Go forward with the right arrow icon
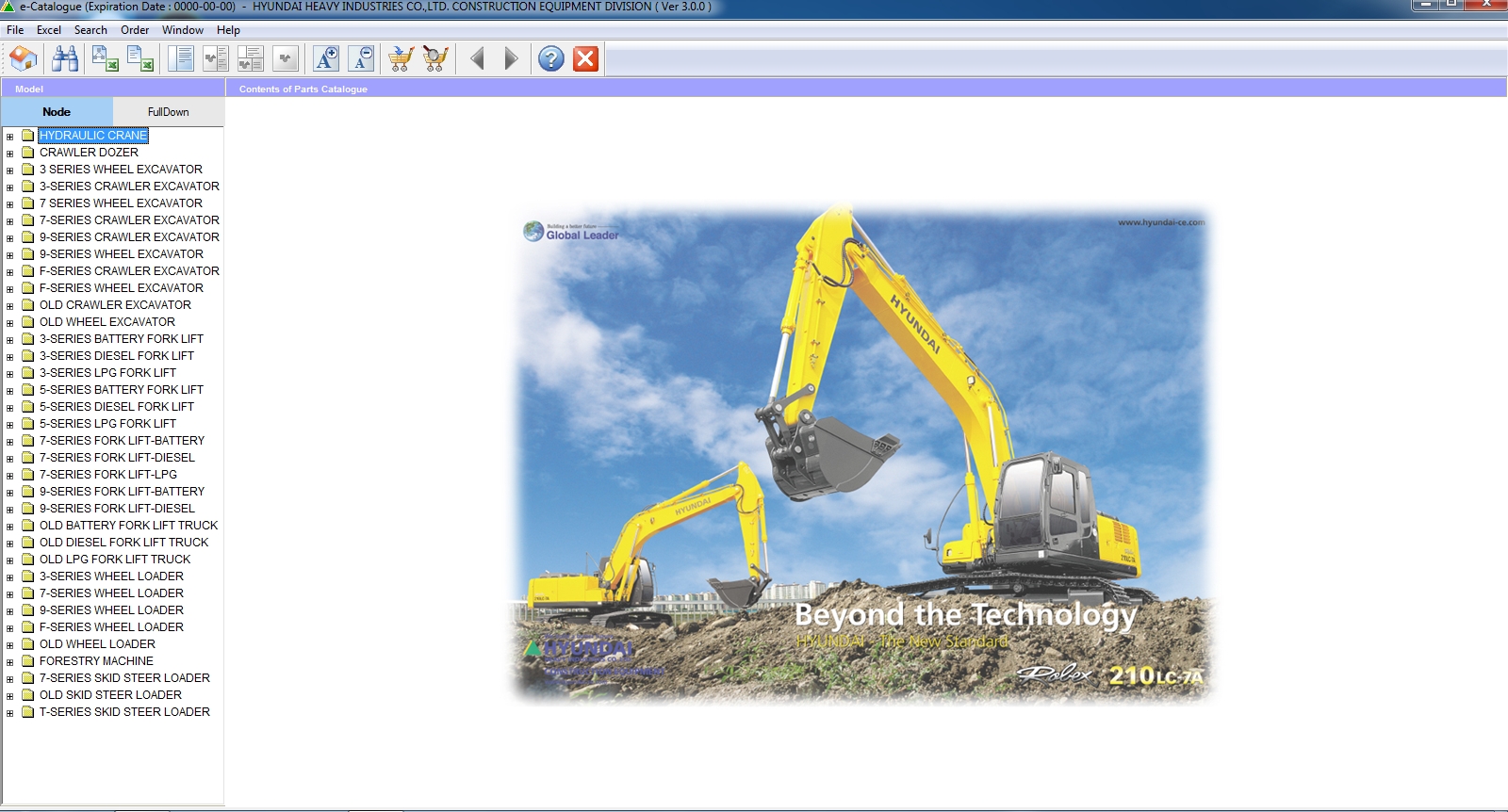The width and height of the screenshot is (1508, 812). [x=511, y=59]
